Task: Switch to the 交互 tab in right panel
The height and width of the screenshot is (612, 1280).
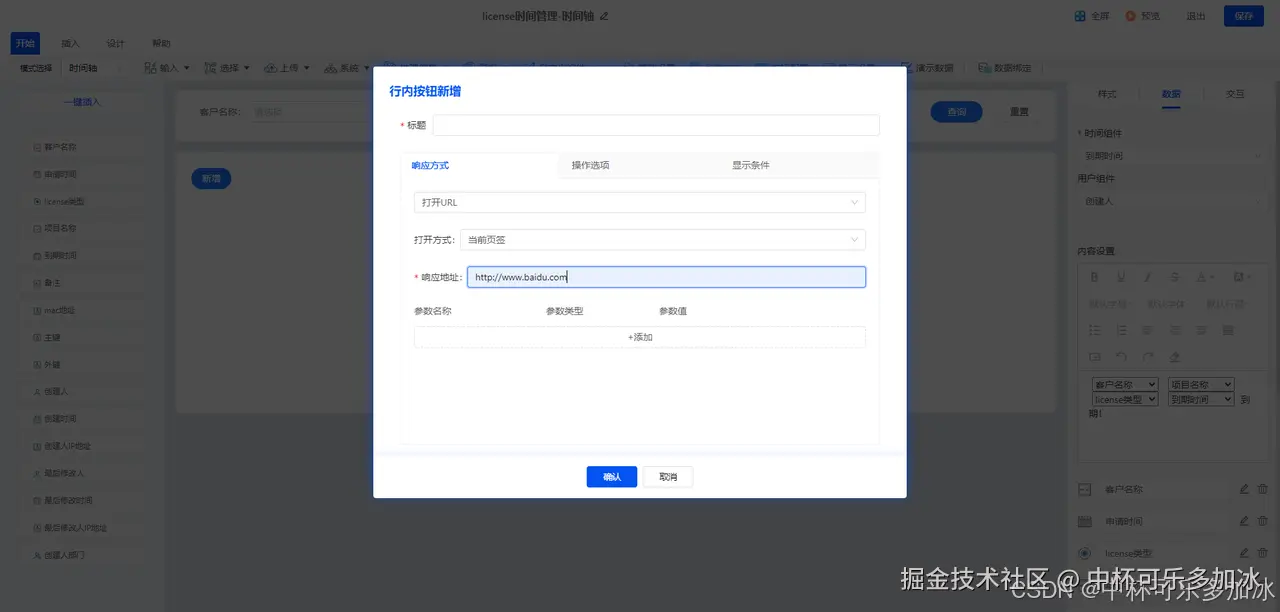Action: [1235, 93]
